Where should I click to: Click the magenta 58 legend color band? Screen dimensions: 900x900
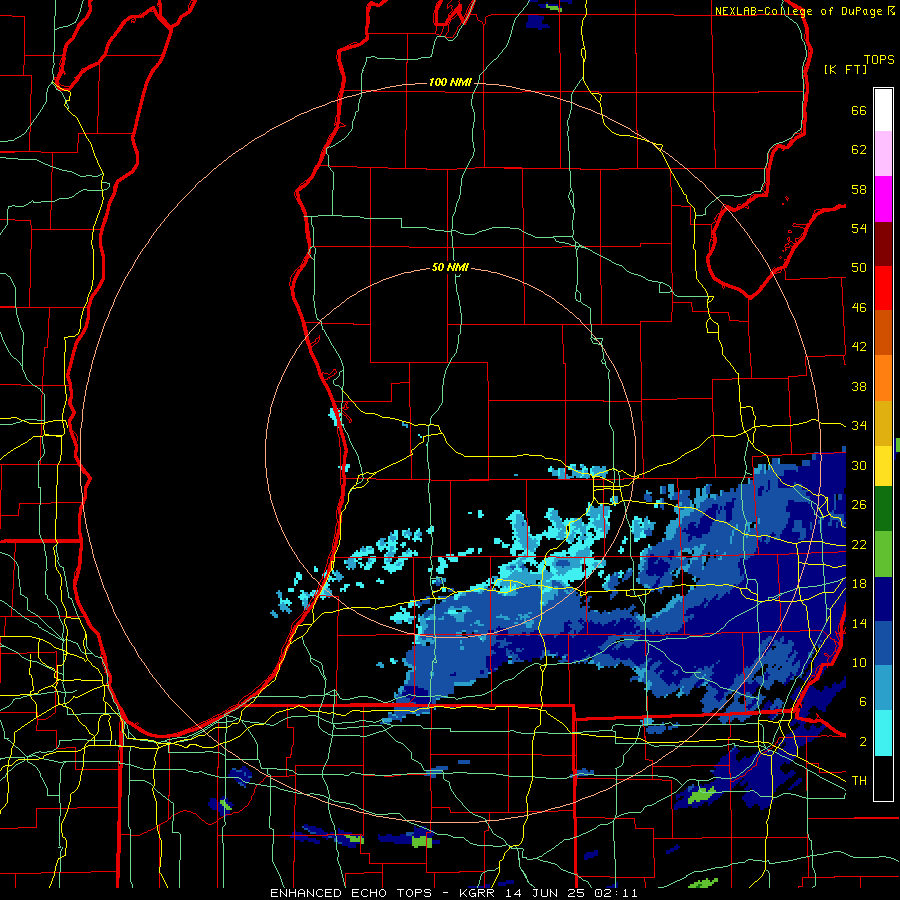click(883, 199)
